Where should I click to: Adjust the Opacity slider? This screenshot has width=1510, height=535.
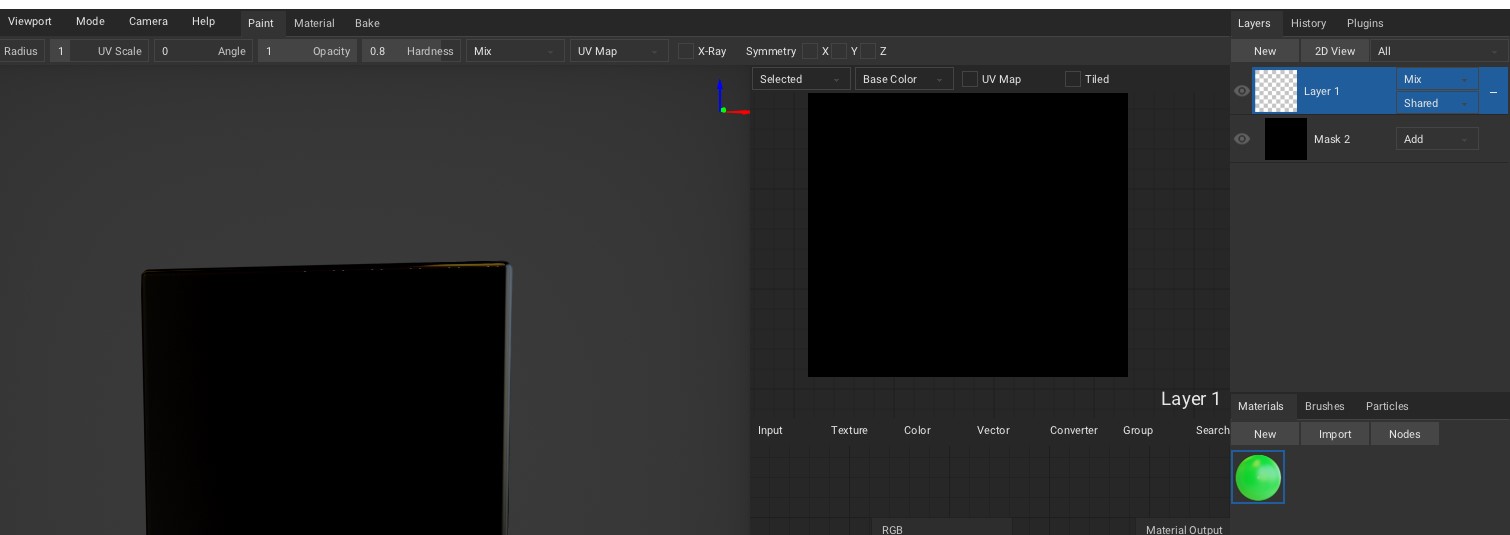(x=308, y=51)
